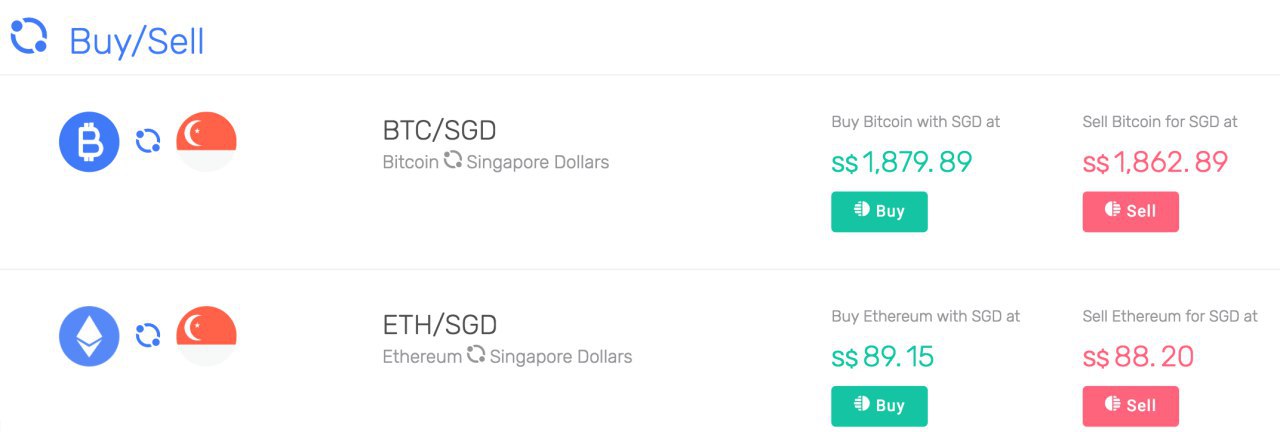Select the S$89.15 Ethereum buy price
1280x432 pixels.
click(x=882, y=357)
